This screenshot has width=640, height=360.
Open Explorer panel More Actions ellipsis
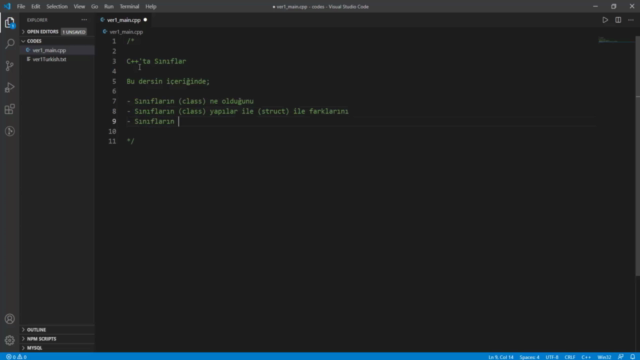84,20
